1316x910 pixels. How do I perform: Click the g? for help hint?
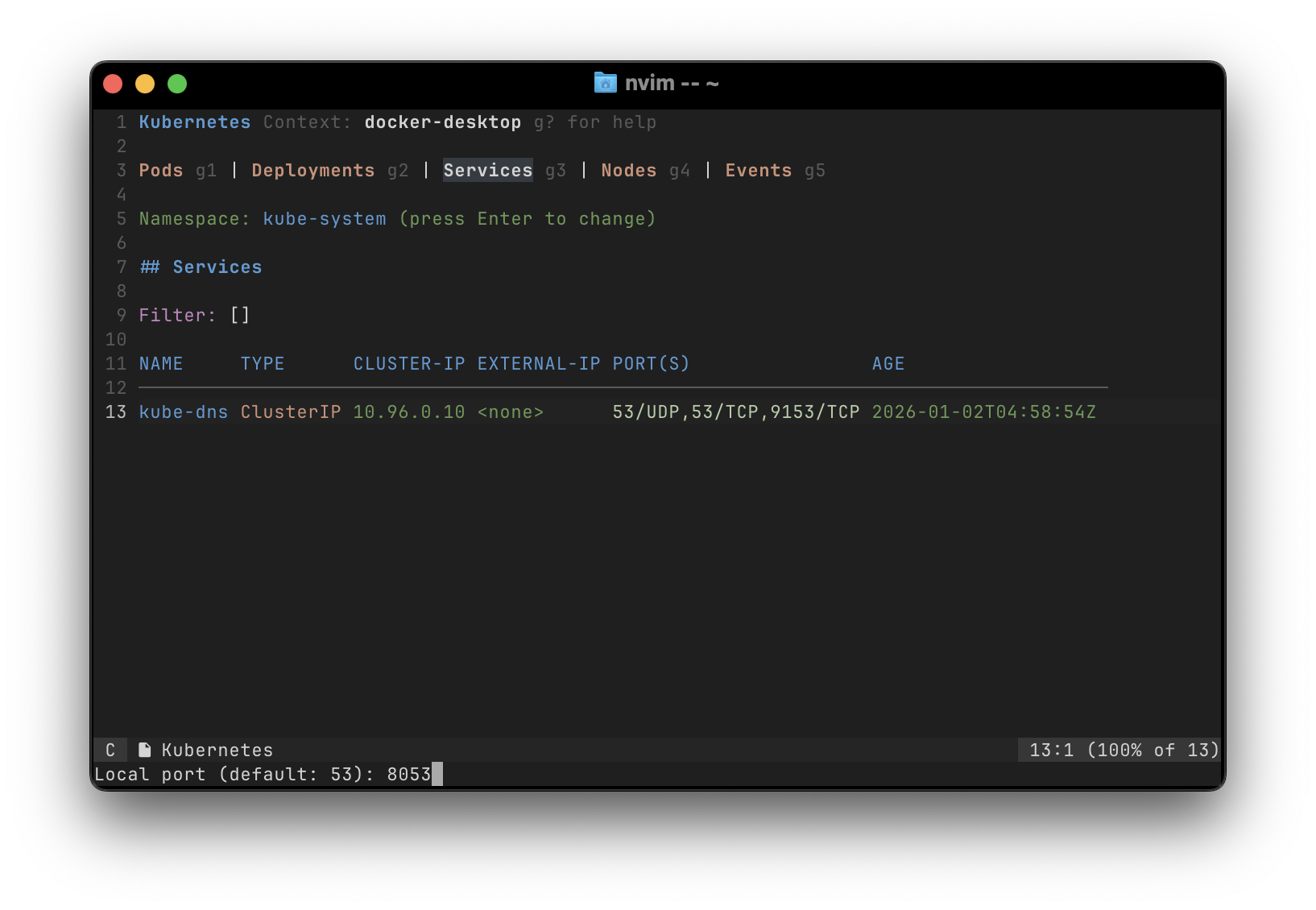point(595,122)
